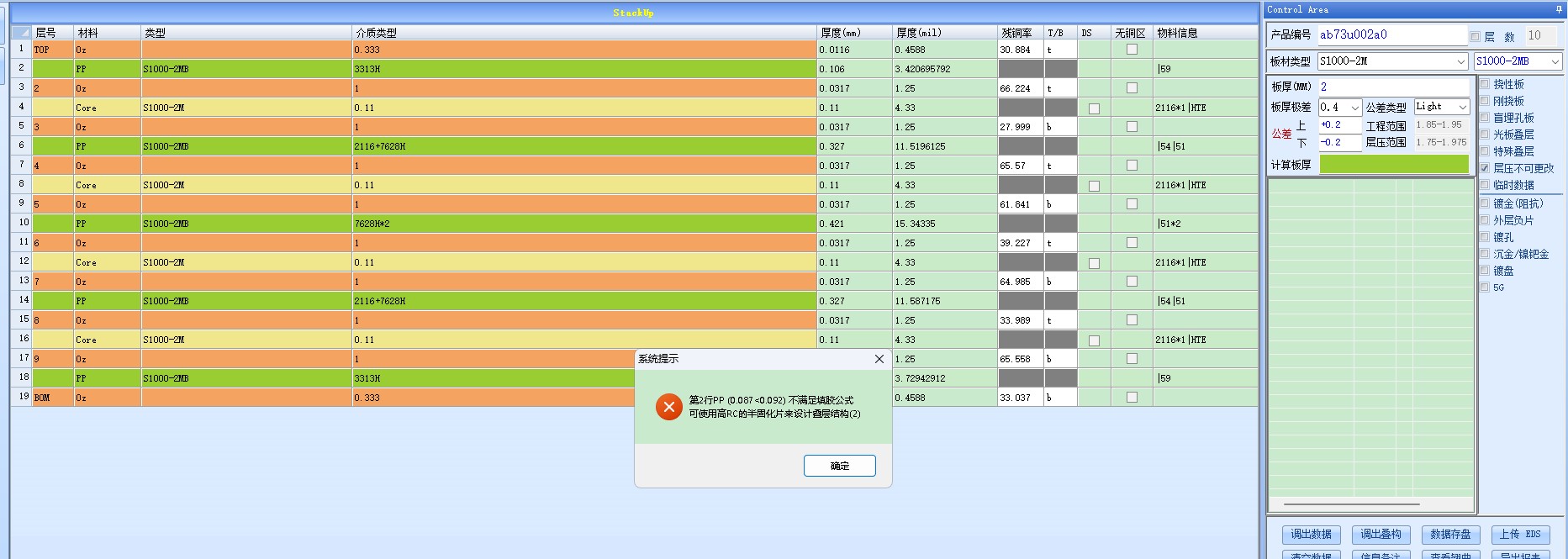1568x559 pixels.
Task: Toggle 无铜区 checkbox in row 1 TOP
Action: [1132, 50]
